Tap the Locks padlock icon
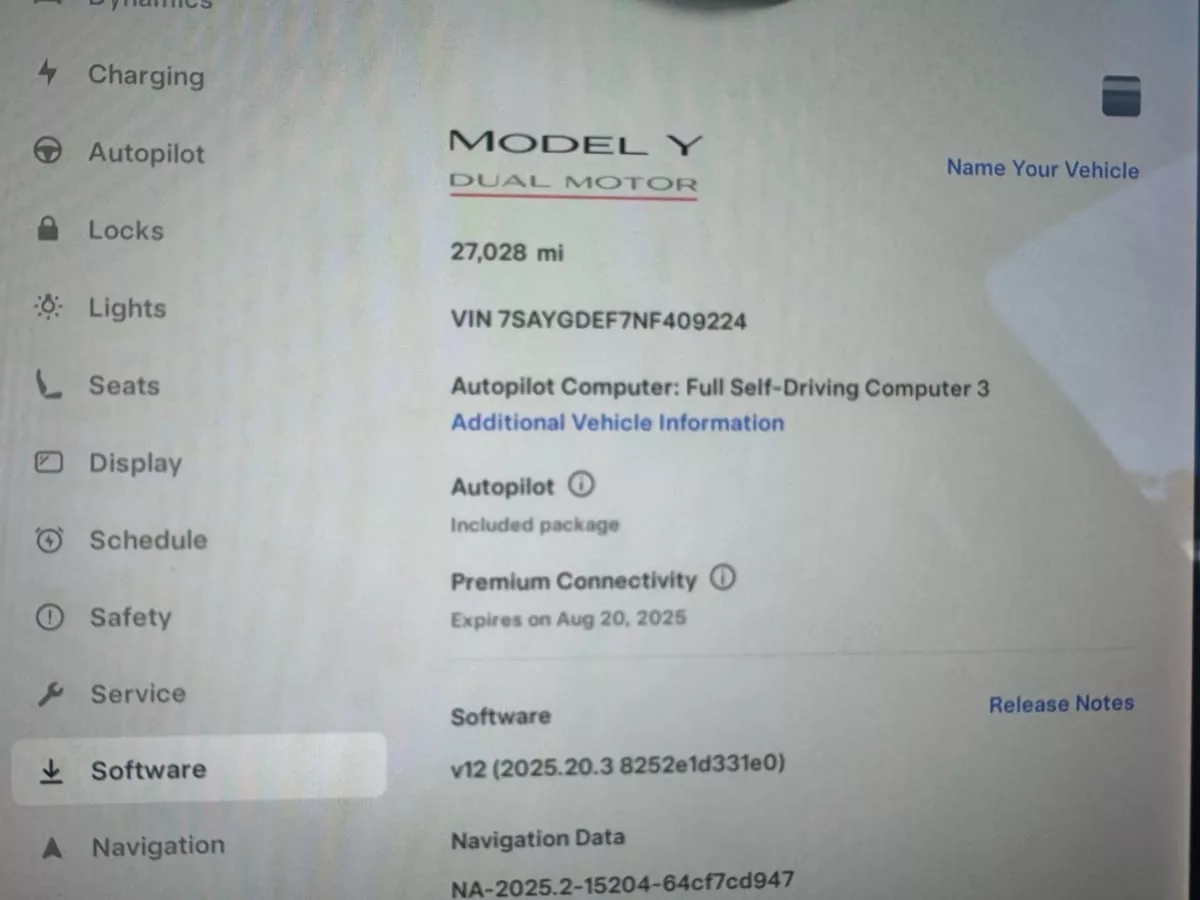 tap(47, 229)
